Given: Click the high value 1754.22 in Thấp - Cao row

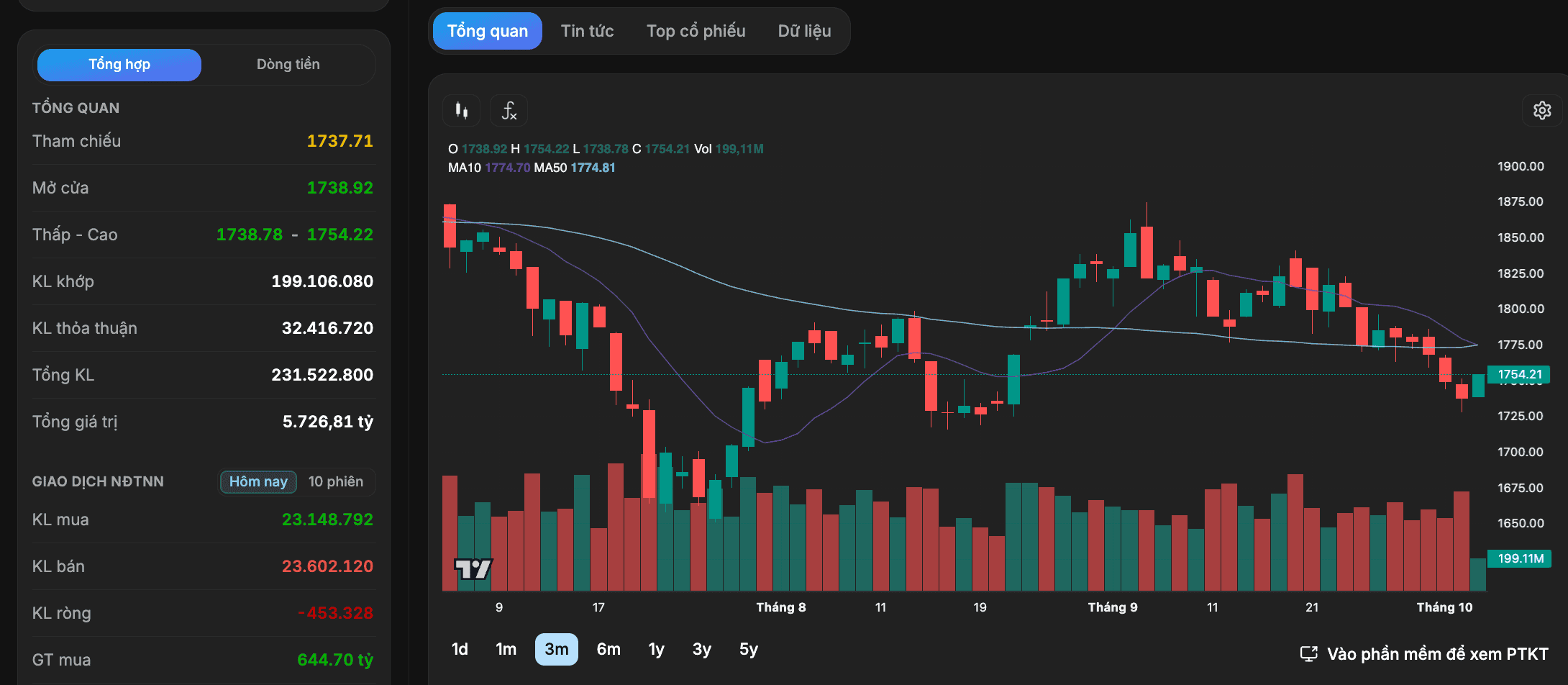Looking at the screenshot, I should [x=340, y=235].
